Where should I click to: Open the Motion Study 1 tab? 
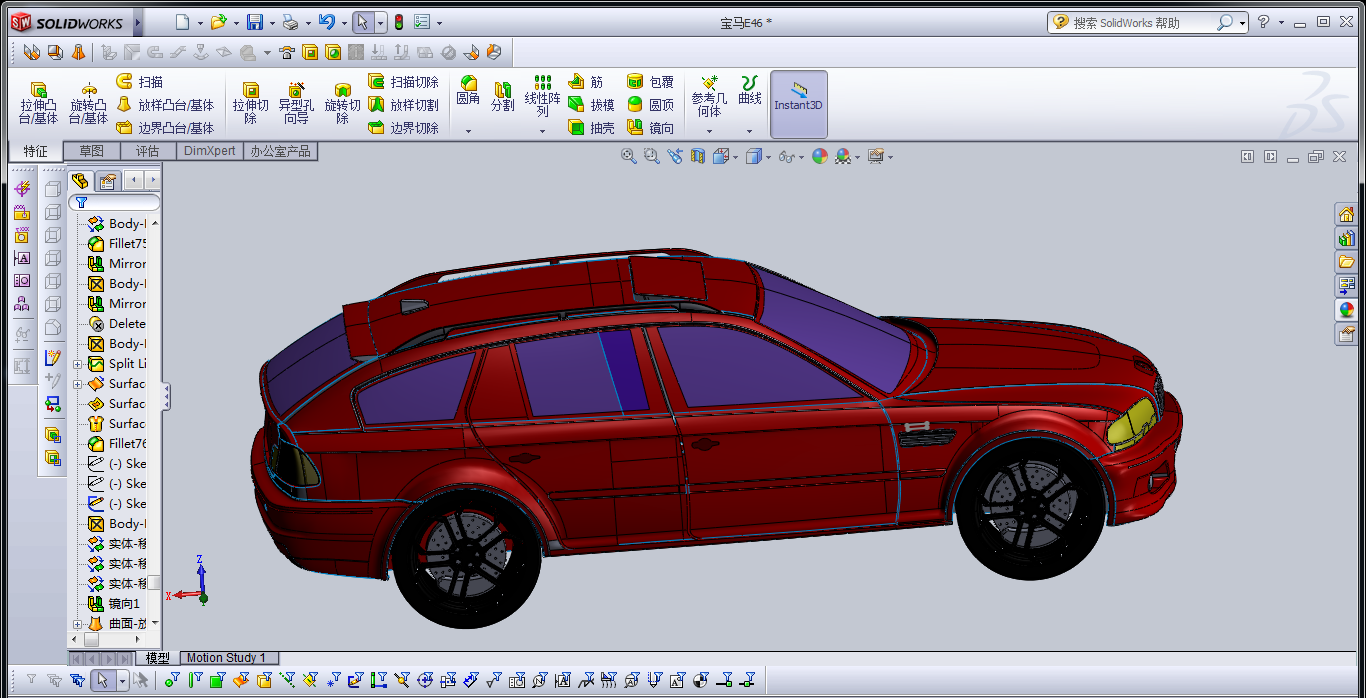click(x=226, y=658)
